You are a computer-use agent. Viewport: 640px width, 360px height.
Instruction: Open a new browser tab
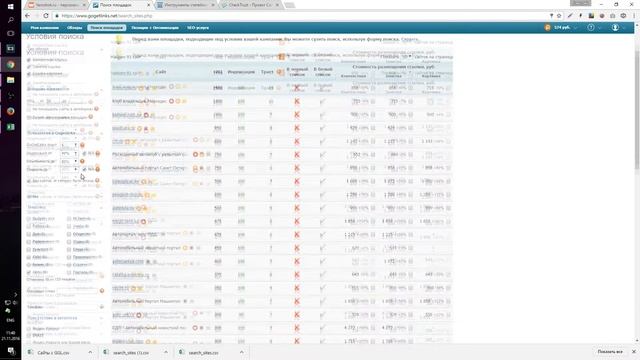pyautogui.click(x=289, y=5)
